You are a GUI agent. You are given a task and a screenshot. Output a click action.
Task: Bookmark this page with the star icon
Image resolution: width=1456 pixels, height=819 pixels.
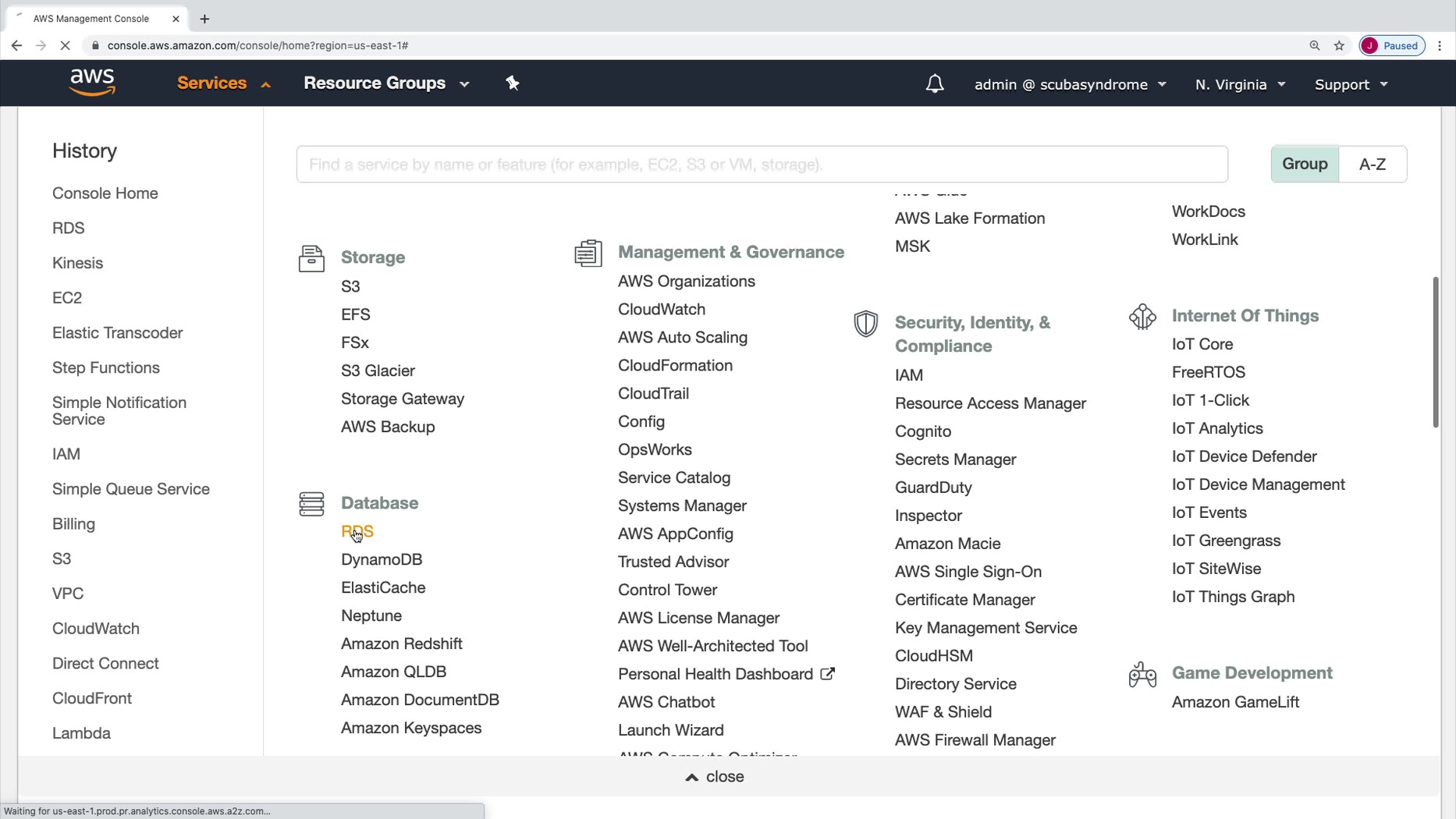tap(1339, 45)
